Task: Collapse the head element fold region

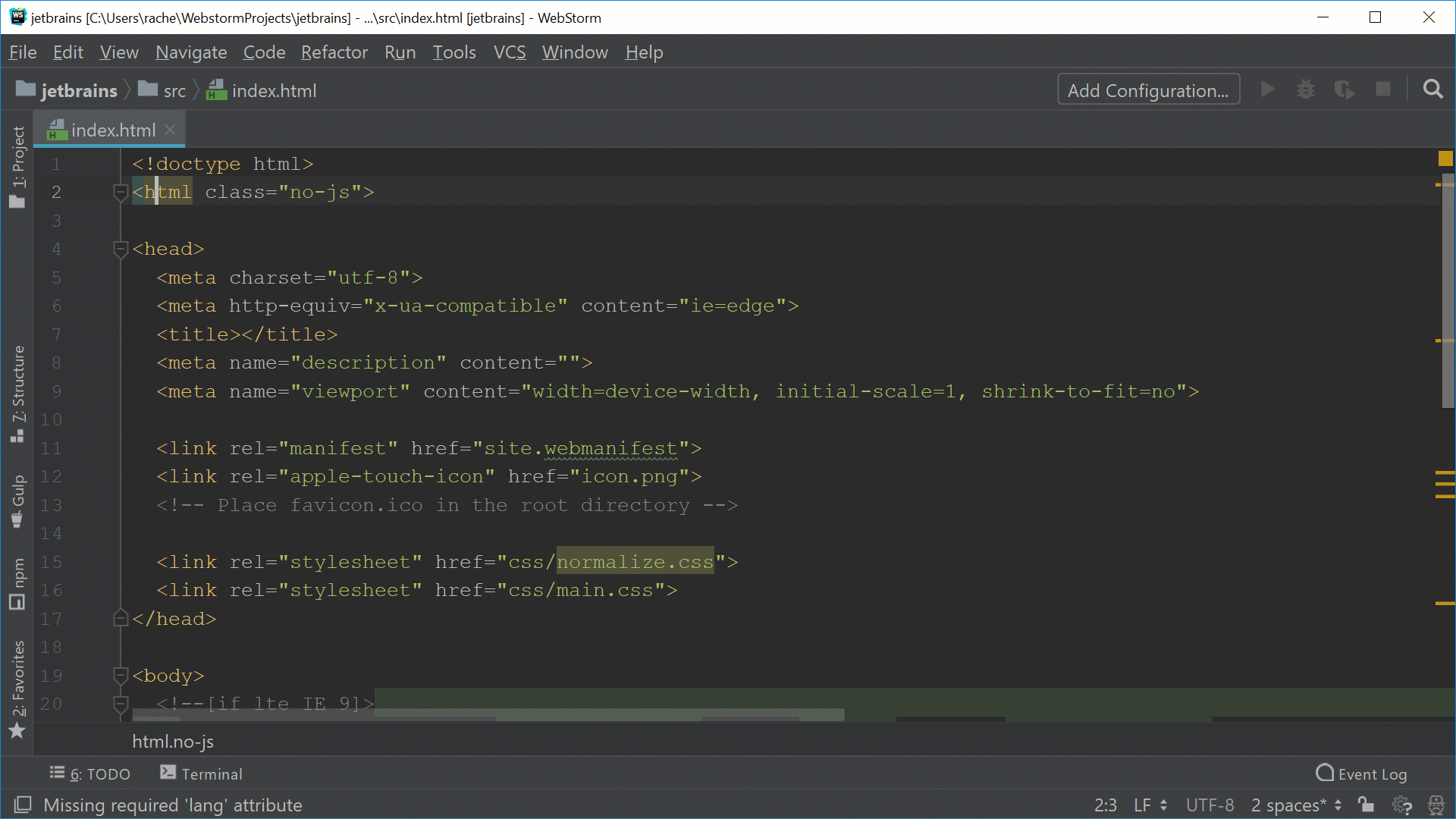Action: [120, 249]
